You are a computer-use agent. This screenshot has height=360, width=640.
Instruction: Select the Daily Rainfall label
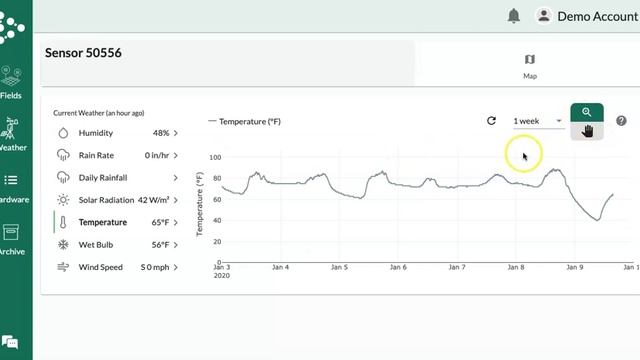(x=103, y=178)
